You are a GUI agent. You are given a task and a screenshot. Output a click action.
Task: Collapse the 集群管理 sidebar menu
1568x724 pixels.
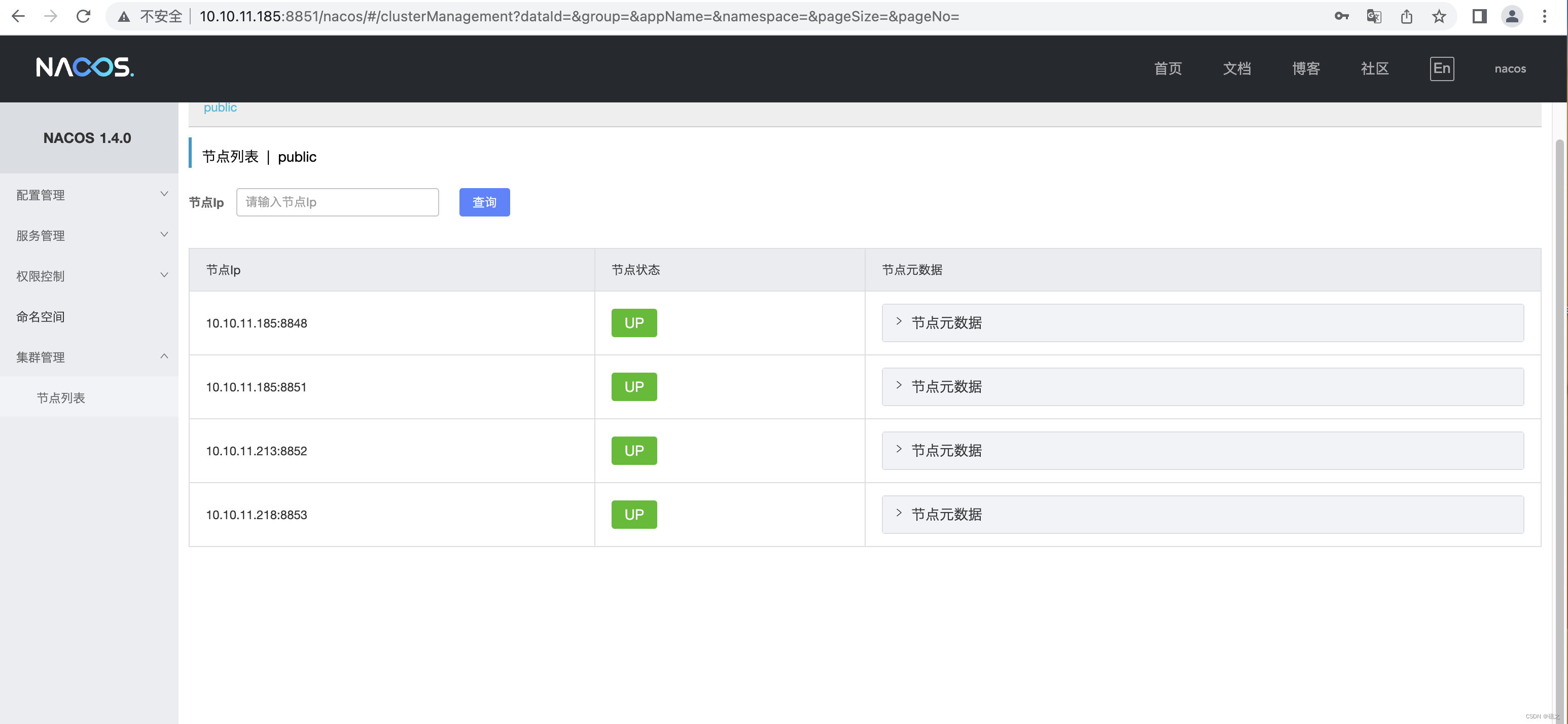pyautogui.click(x=89, y=357)
